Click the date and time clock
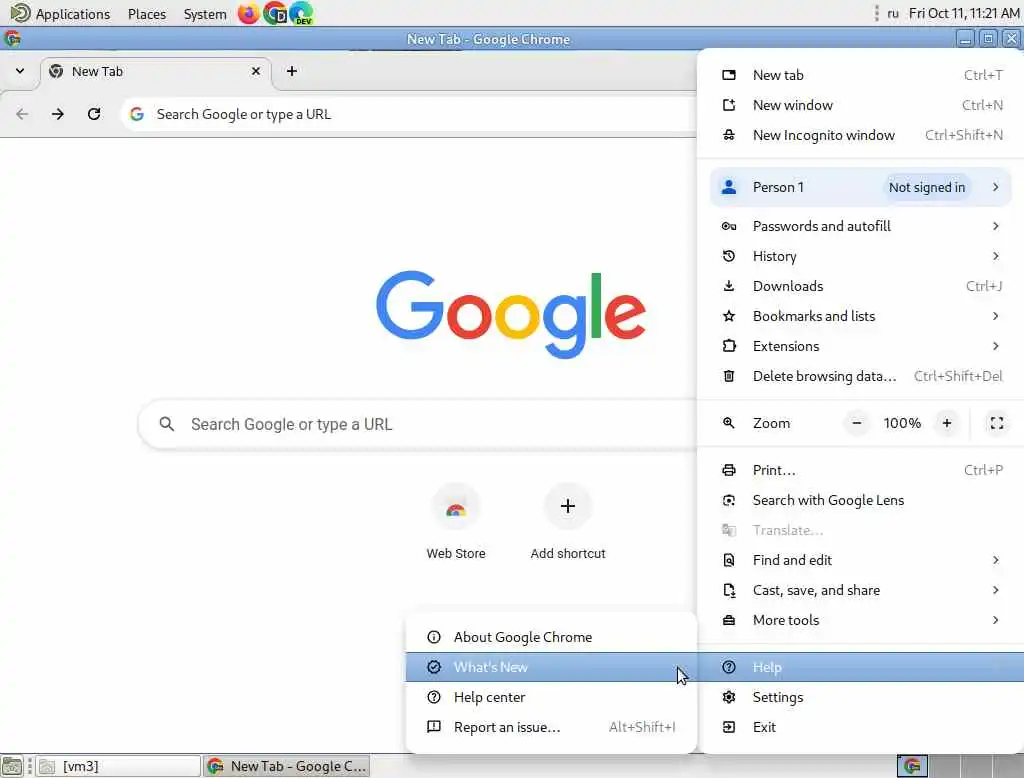1024x778 pixels. click(x=964, y=13)
